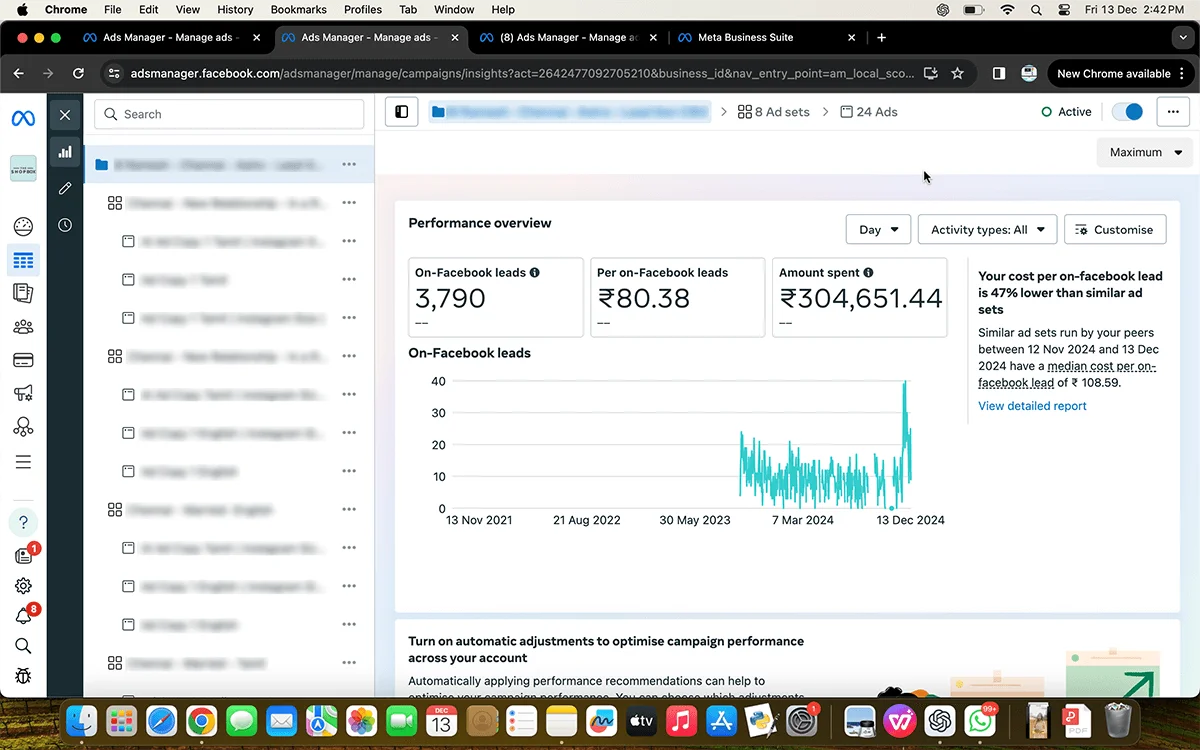The image size is (1200, 750).
Task: Expand the Activity types: All dropdown
Action: (x=987, y=230)
